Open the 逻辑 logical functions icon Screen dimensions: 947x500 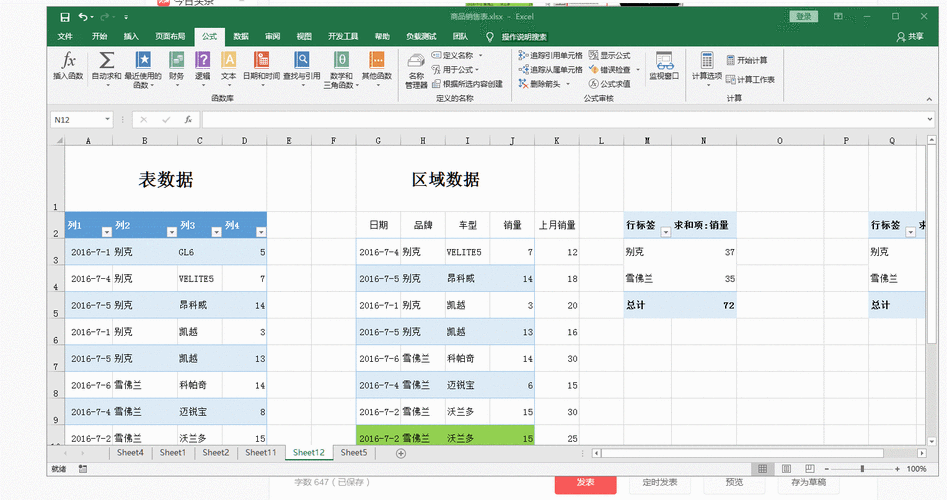click(x=202, y=62)
